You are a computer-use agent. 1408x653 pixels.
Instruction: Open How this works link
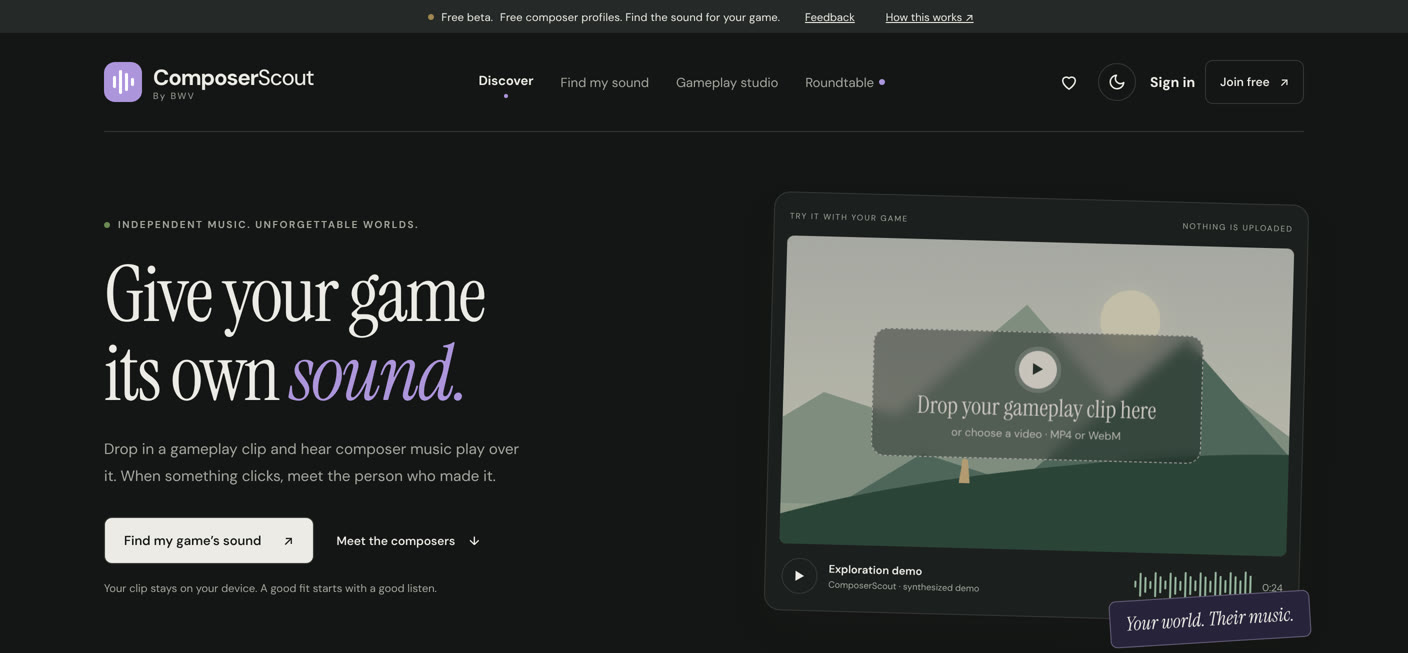[929, 17]
